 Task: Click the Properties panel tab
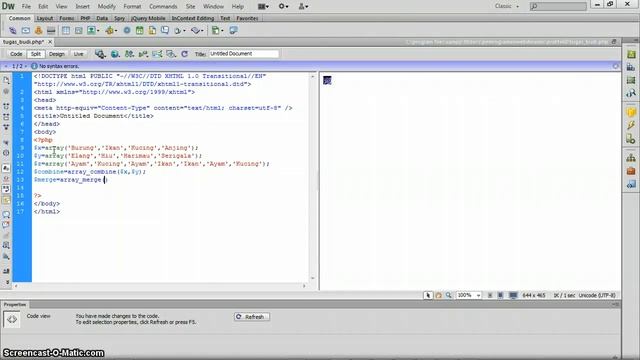15,304
